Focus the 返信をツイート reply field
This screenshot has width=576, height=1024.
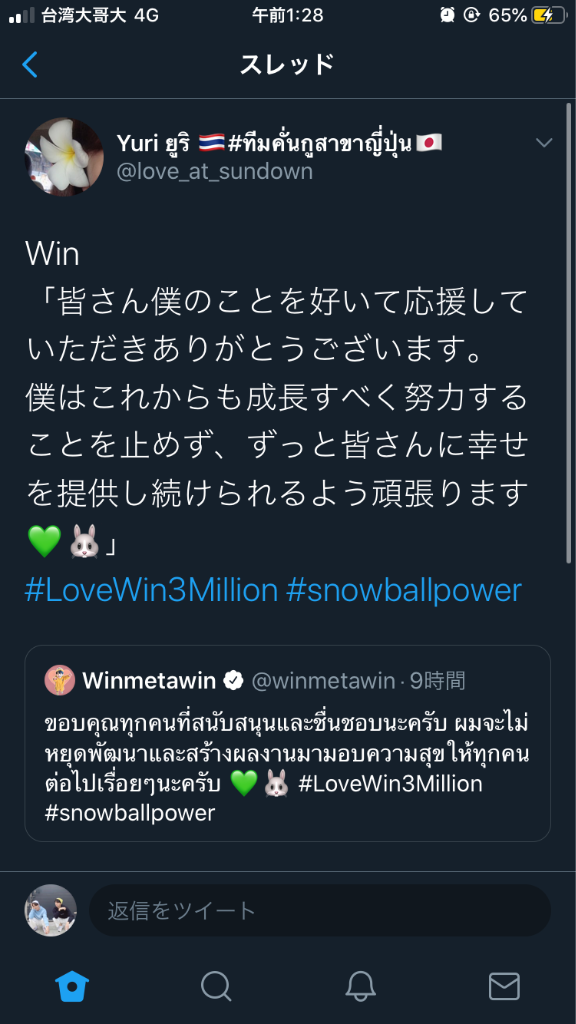(x=320, y=910)
